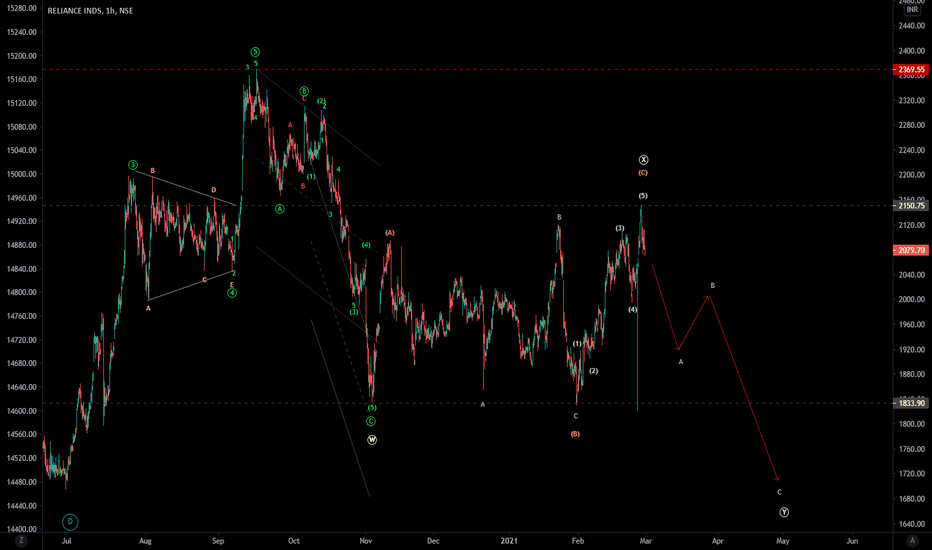Select the green circled B wave label
The height and width of the screenshot is (550, 932).
304,91
